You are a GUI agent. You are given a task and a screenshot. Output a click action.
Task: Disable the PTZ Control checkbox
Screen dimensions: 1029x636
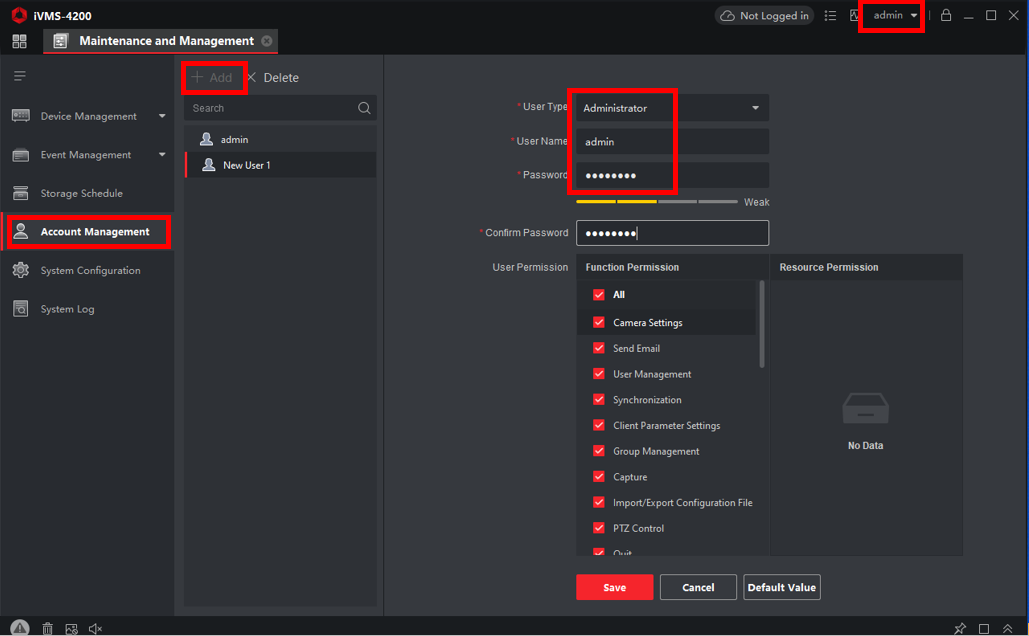(x=599, y=528)
